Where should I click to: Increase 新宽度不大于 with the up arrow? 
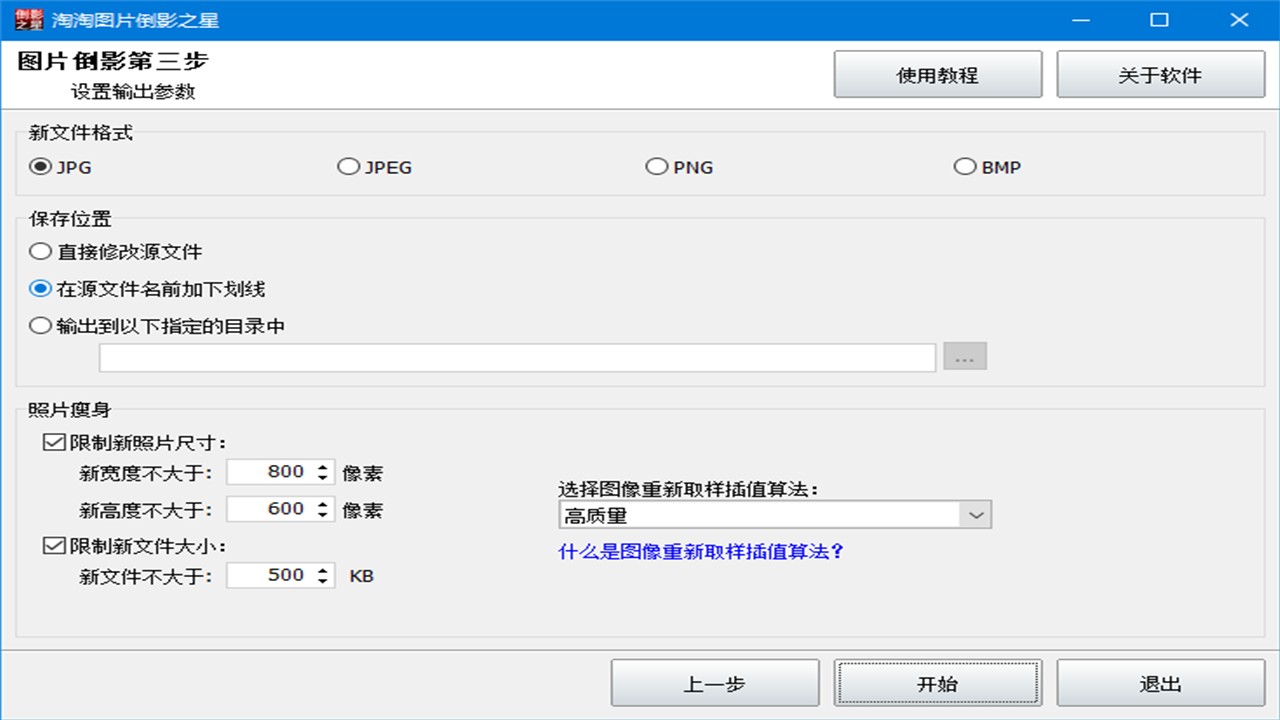(323, 467)
